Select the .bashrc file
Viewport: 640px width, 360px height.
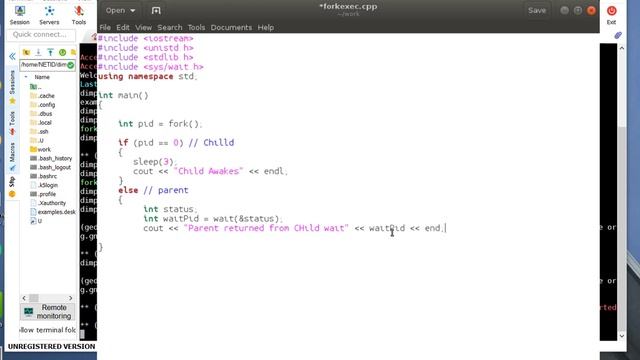click(43, 176)
